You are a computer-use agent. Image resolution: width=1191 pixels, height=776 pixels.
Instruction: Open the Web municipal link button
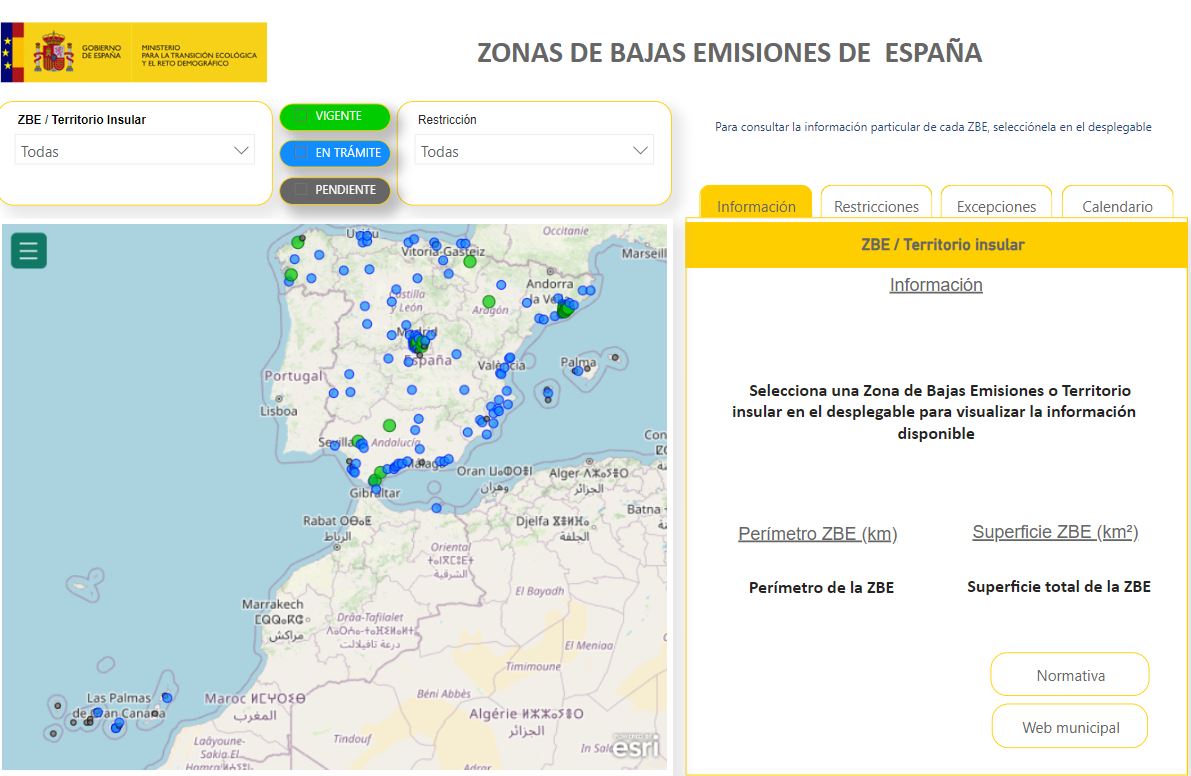coord(1070,727)
